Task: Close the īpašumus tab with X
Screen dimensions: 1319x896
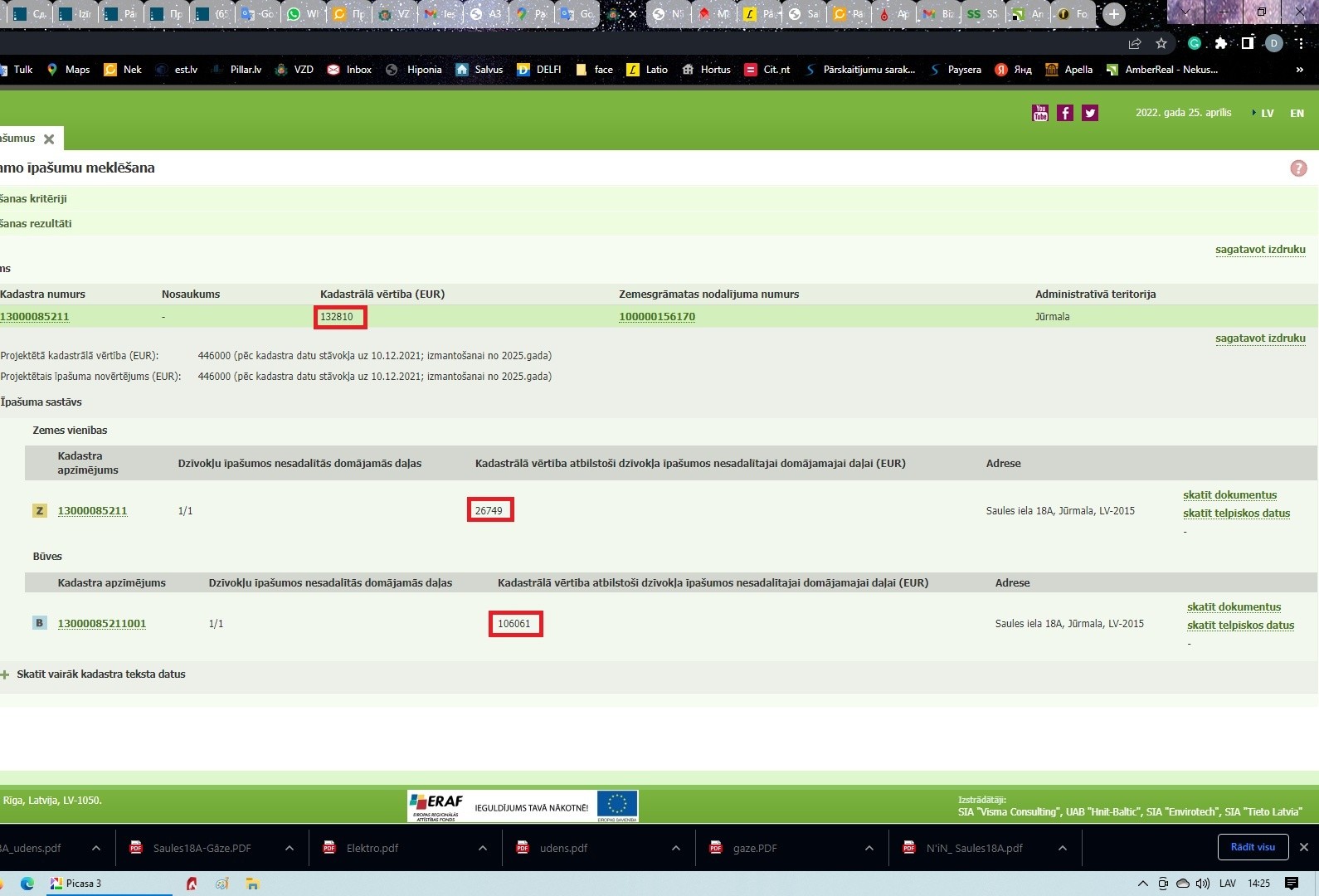Action: (49, 139)
